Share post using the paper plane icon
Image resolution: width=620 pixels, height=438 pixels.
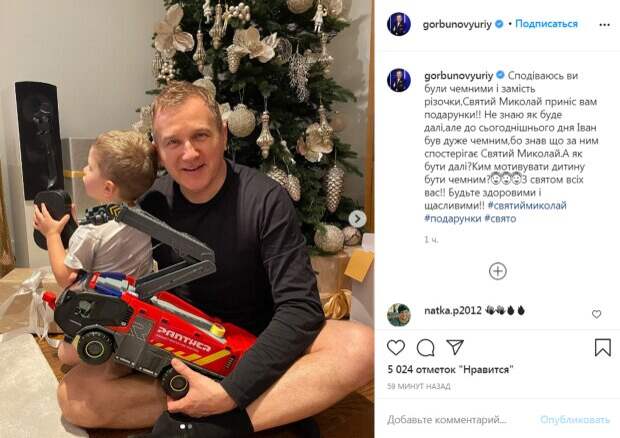pyautogui.click(x=455, y=347)
